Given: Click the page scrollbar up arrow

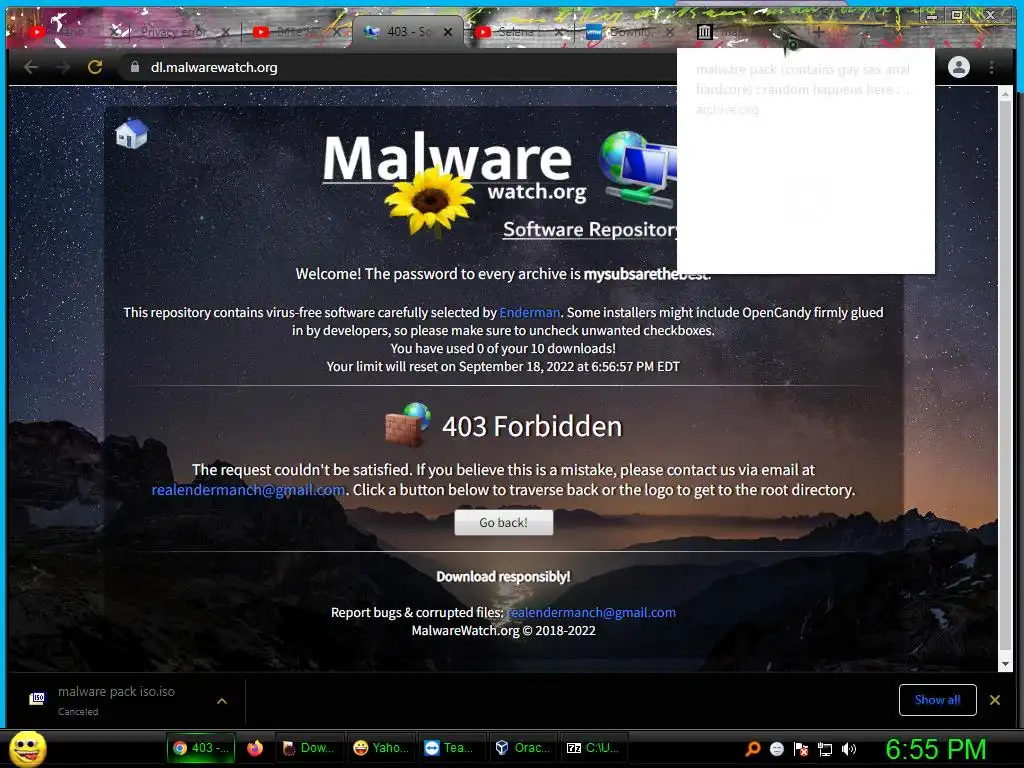Looking at the screenshot, I should [x=1006, y=95].
